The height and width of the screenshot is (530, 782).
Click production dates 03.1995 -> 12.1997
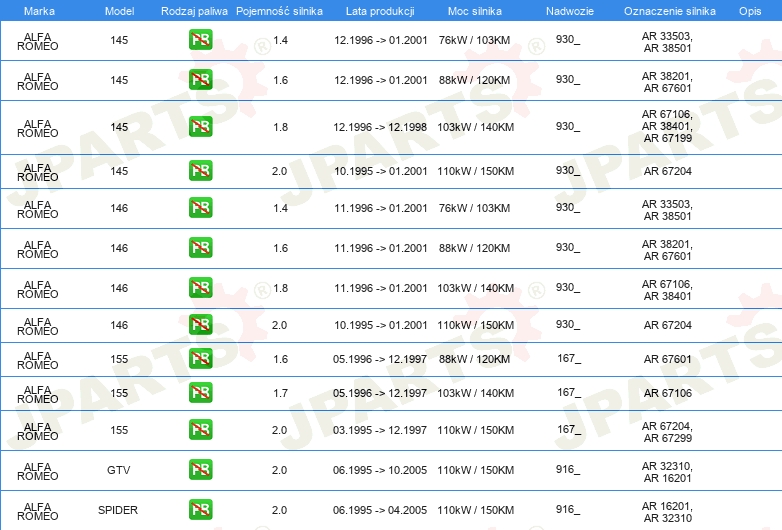pyautogui.click(x=380, y=430)
